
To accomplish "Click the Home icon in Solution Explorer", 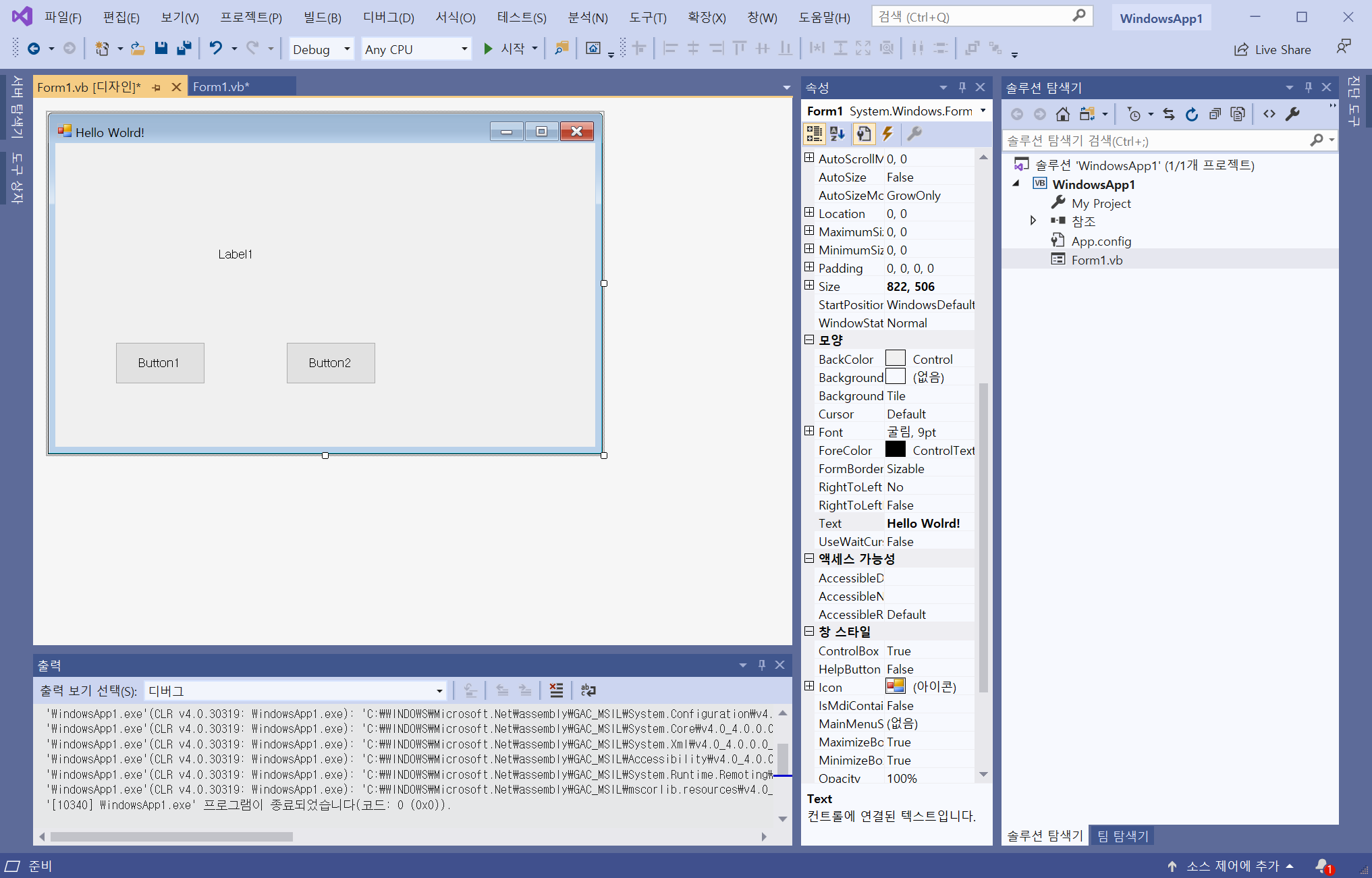I will coord(1063,115).
